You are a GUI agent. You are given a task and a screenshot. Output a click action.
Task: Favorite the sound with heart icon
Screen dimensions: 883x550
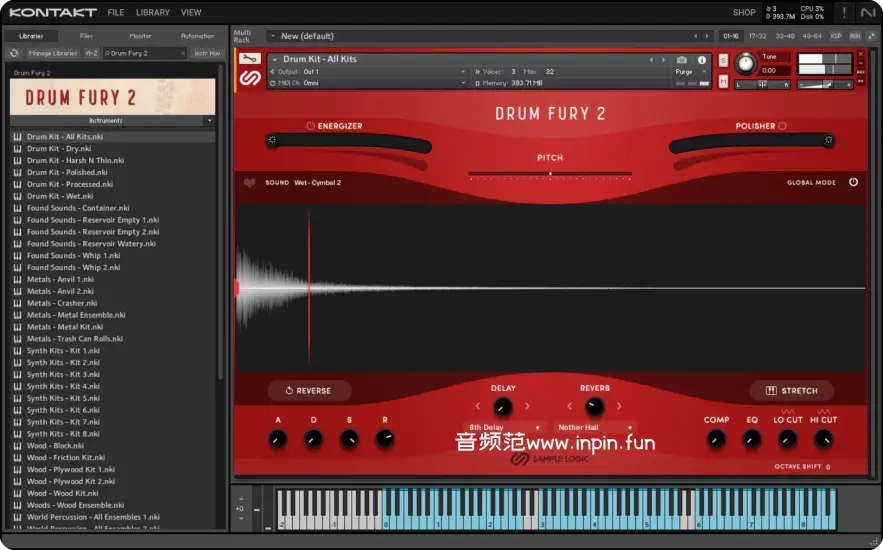point(249,183)
